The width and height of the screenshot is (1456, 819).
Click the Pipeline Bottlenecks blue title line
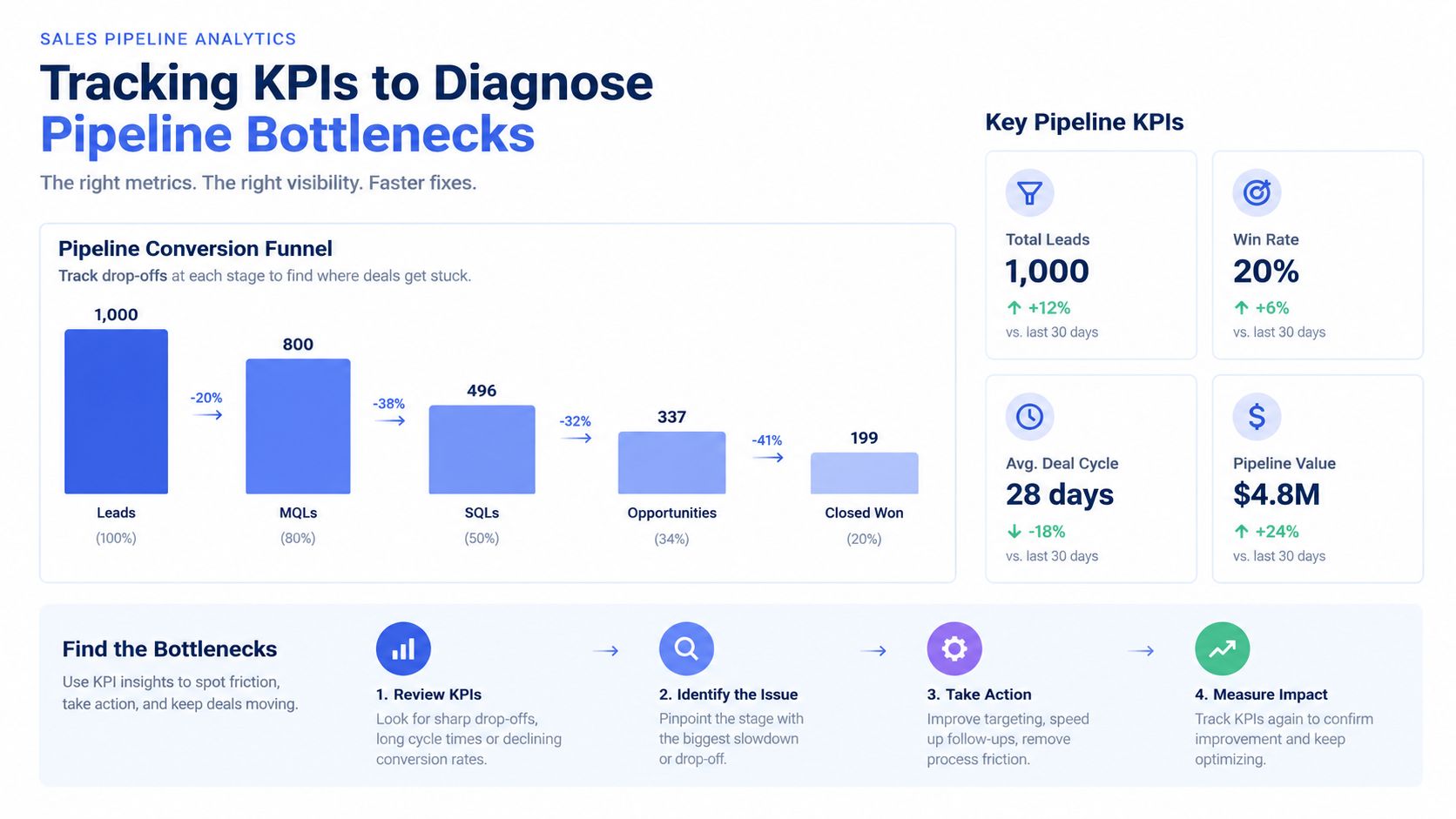(x=287, y=134)
